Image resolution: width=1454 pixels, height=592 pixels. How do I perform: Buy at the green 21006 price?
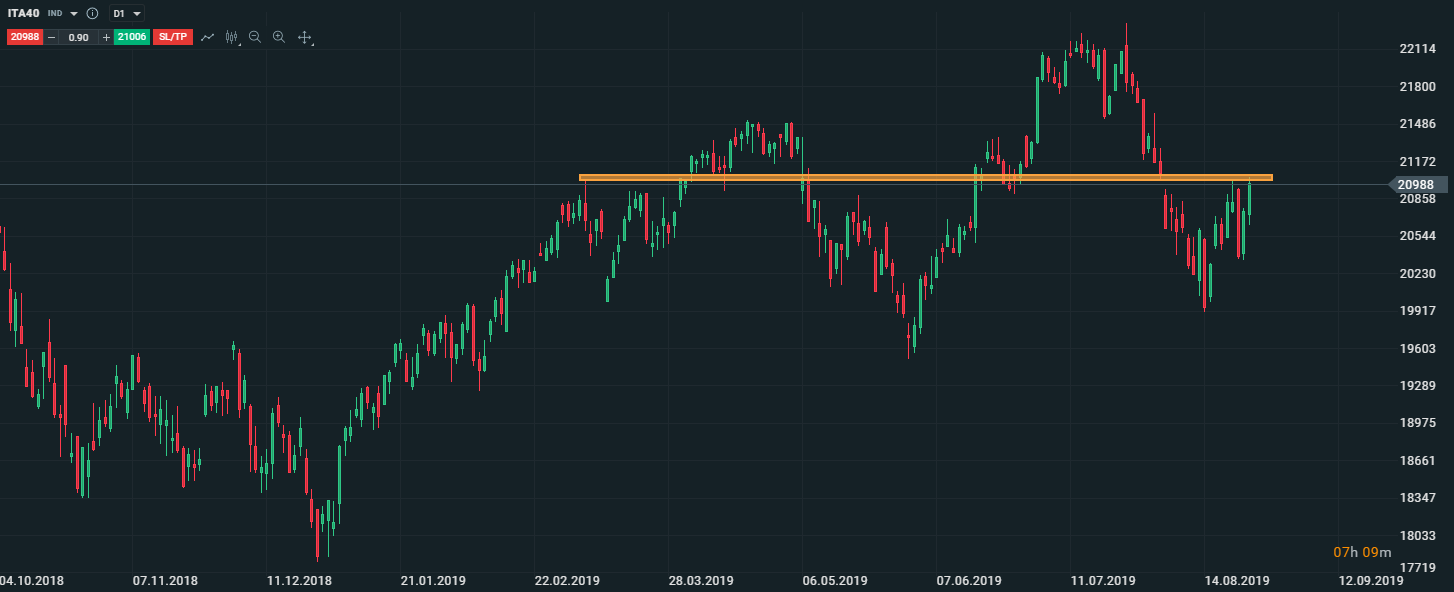click(131, 37)
